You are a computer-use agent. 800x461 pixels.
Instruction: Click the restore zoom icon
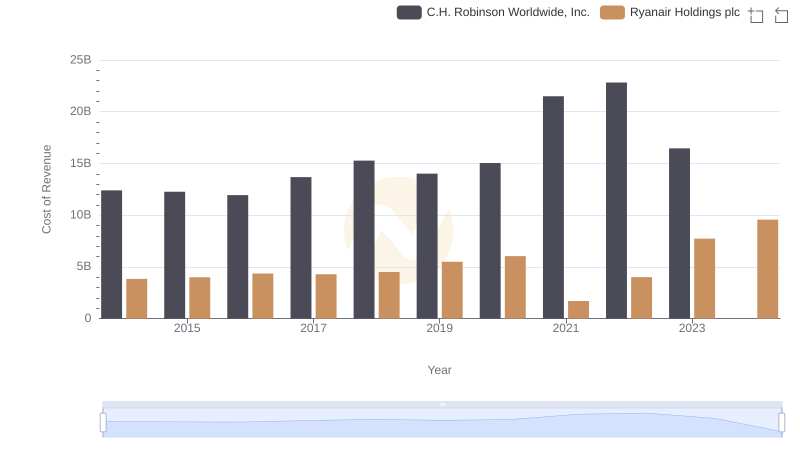tap(781, 15)
